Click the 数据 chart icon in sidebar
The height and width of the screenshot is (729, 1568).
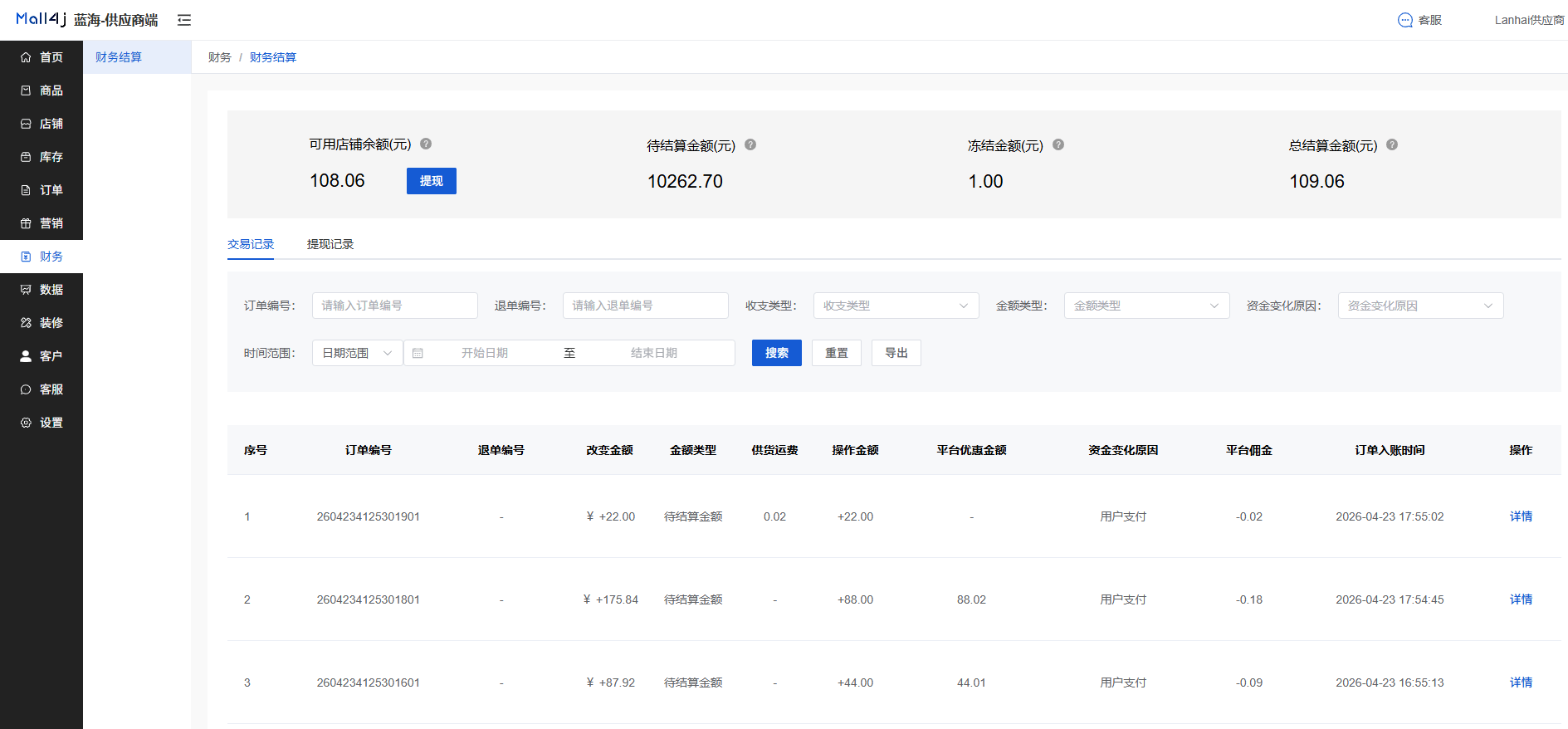coord(26,290)
